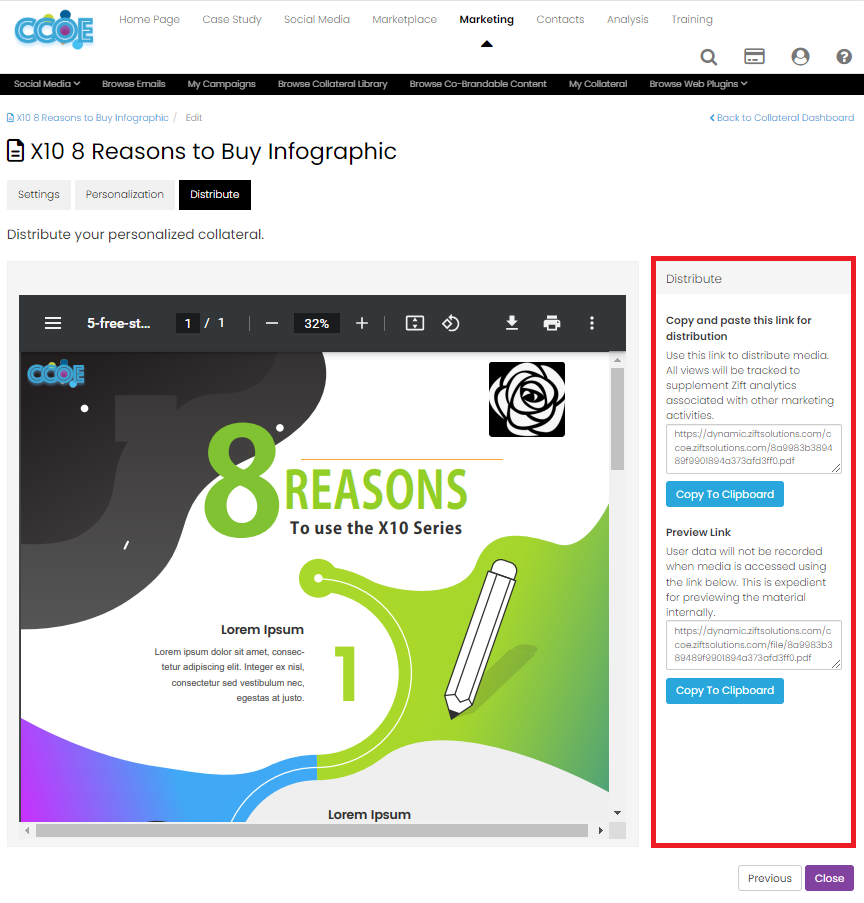Click the distribution link text box
Image resolution: width=864 pixels, height=903 pixels.
(753, 449)
